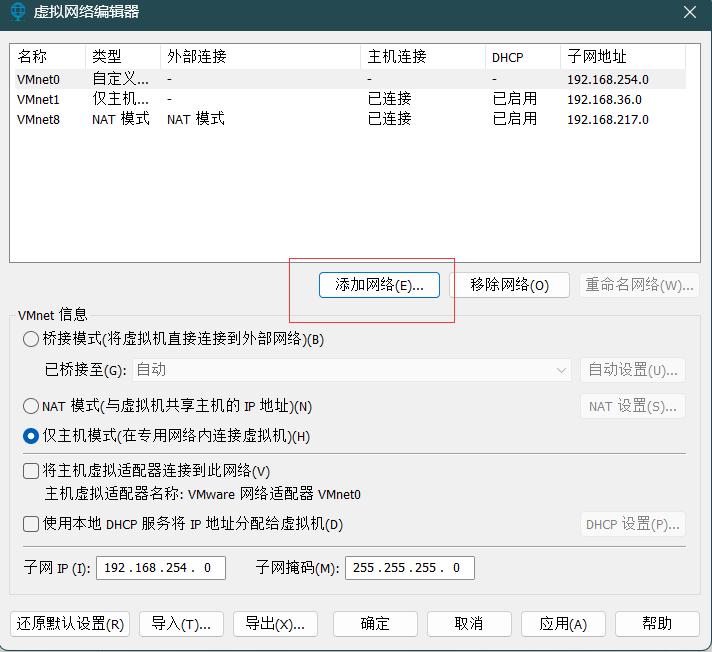Click VMnet8 DHCP 已启用 cell
This screenshot has height=652, width=712.
[x=514, y=119]
